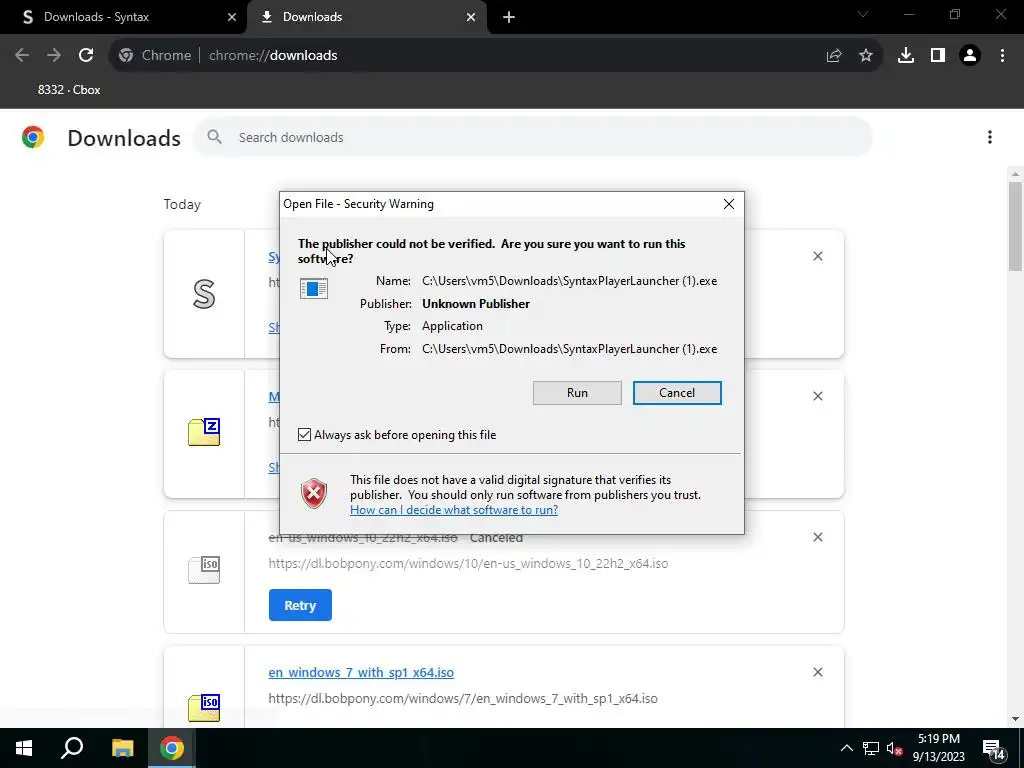This screenshot has width=1024, height=768.
Task: Close the chrome Downloads tab
Action: 471,18
